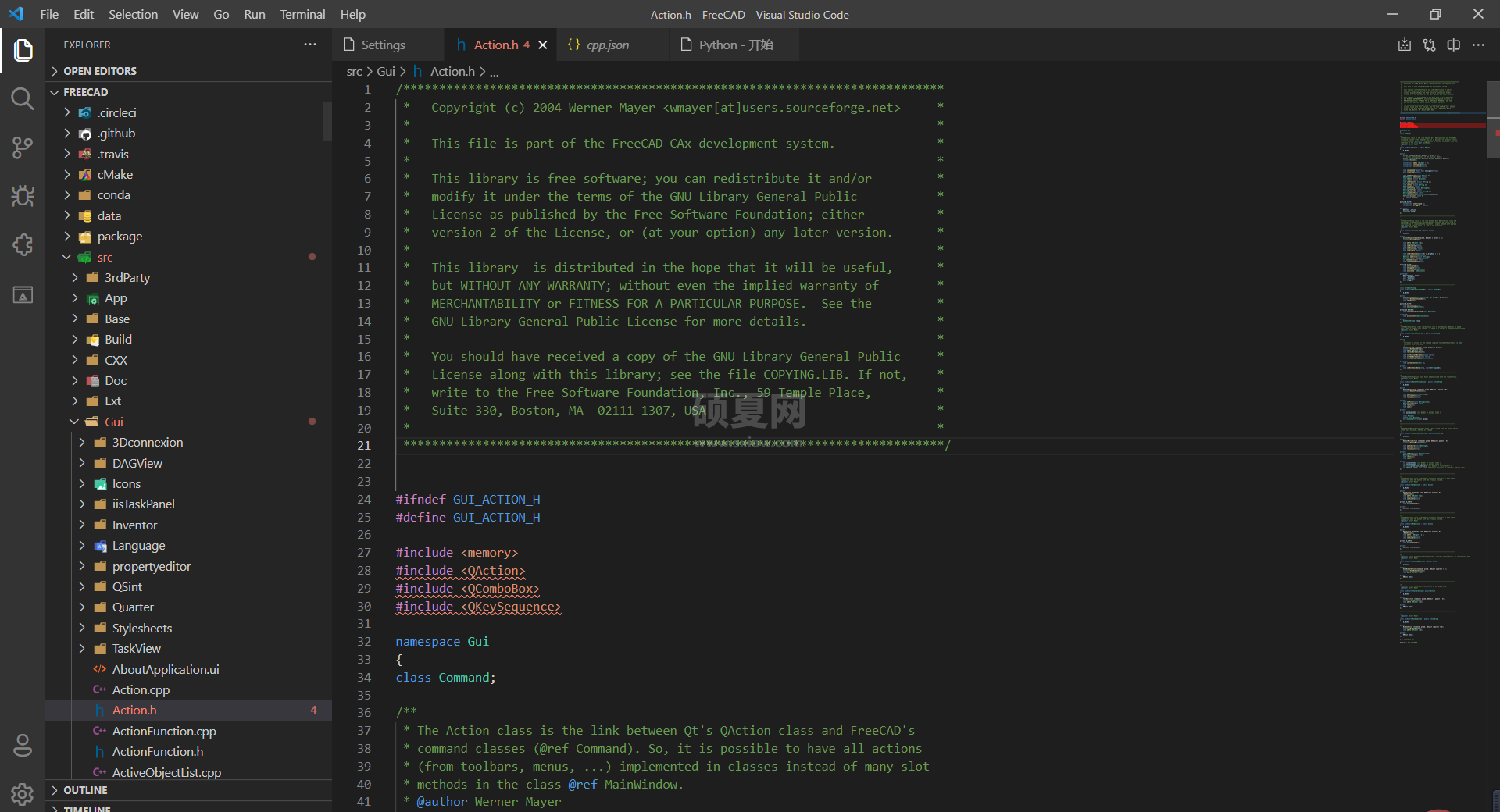Expand the OPEN EDITORS section
Screen dimensions: 1500x812
[x=189, y=71]
